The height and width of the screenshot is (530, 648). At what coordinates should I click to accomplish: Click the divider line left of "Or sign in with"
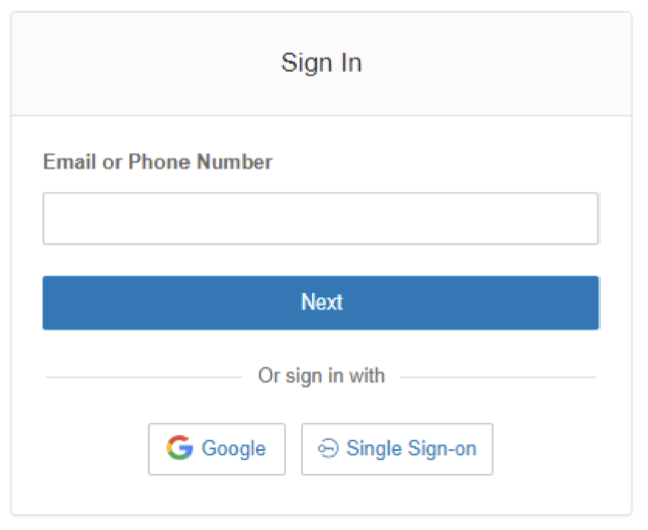(x=144, y=377)
